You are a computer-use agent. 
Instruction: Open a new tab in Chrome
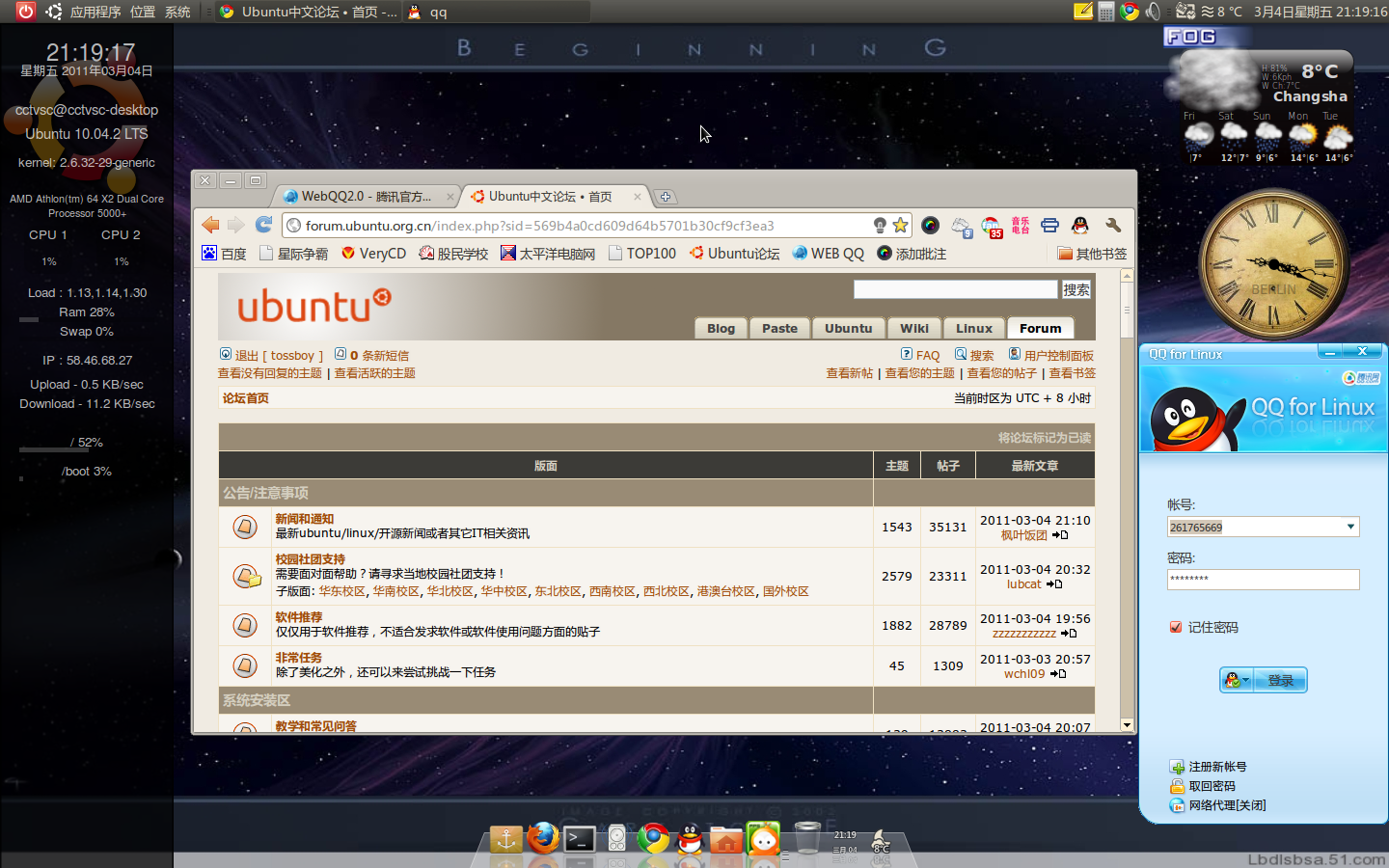665,197
